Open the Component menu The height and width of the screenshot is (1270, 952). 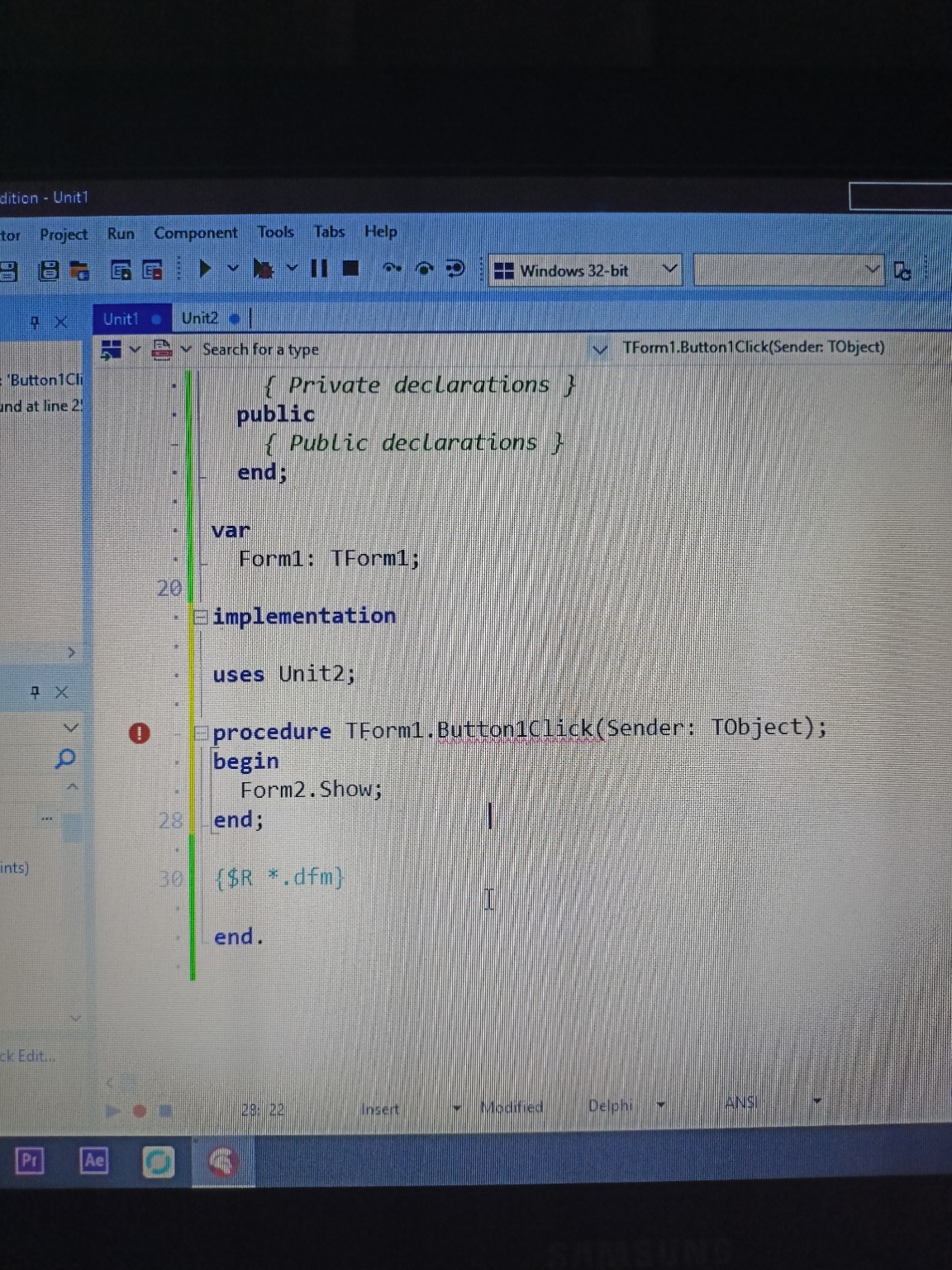(x=195, y=233)
